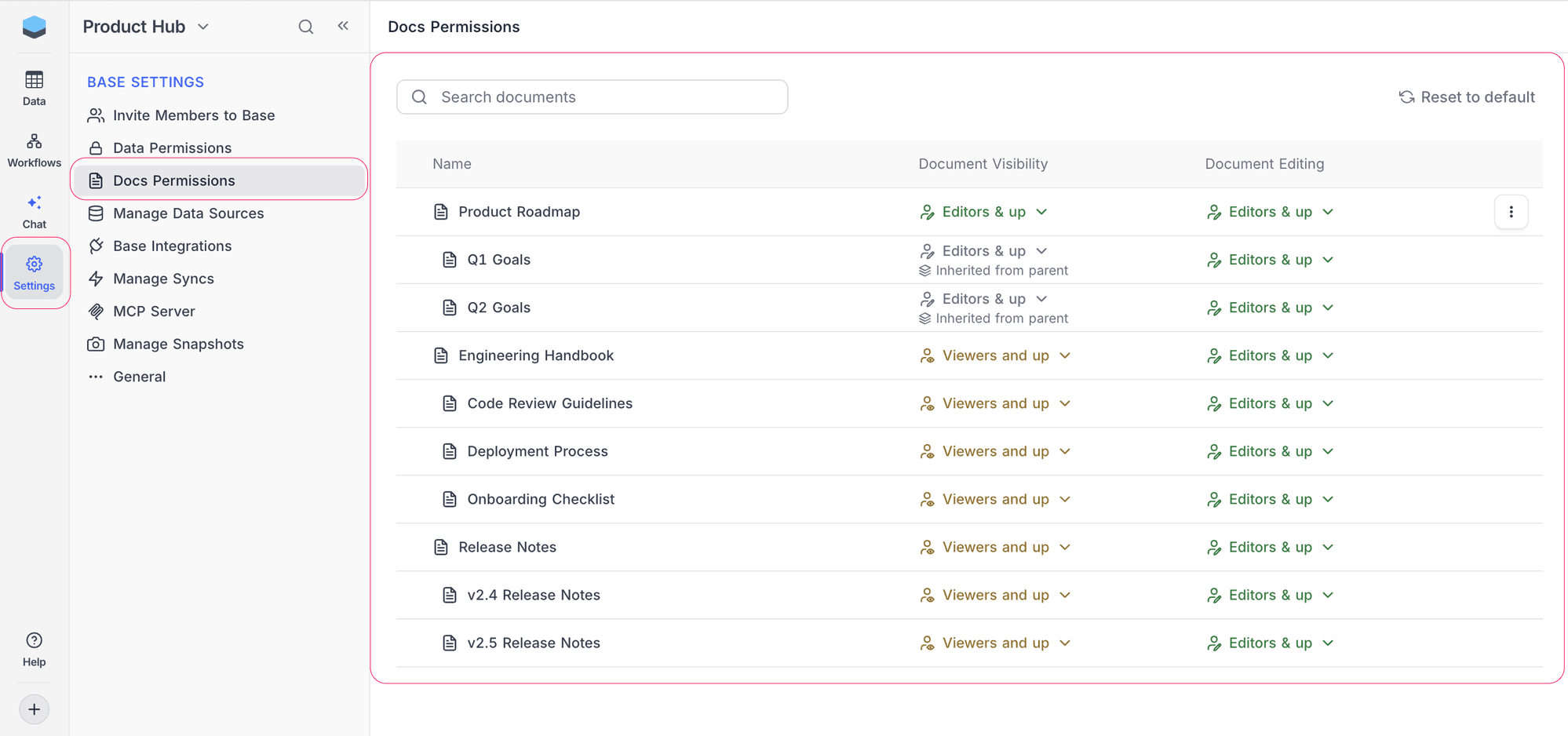Open the Data panel from the left sidebar
The image size is (1568, 736).
click(x=34, y=86)
